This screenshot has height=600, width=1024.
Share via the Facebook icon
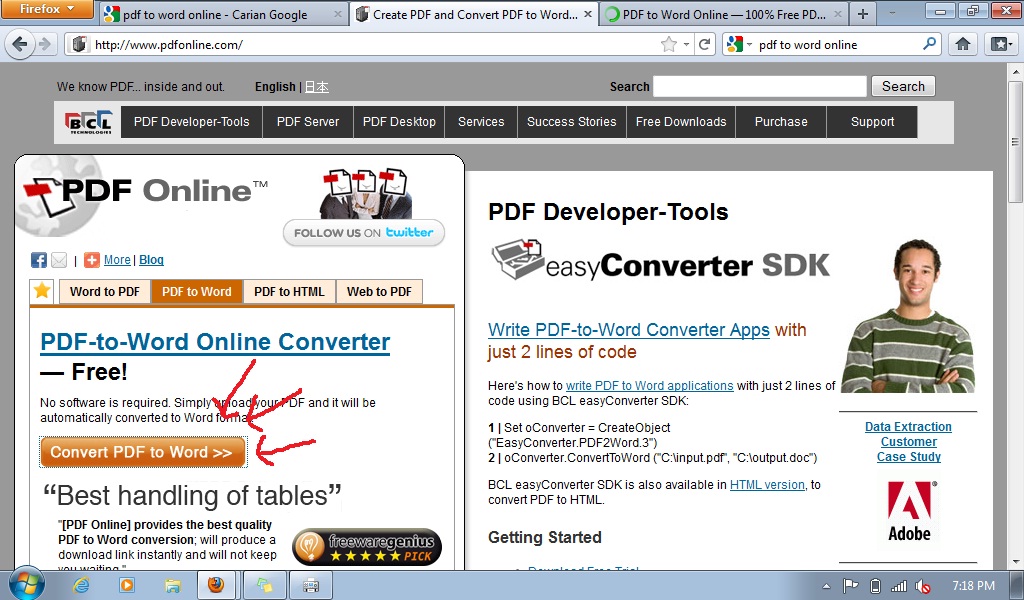39,260
